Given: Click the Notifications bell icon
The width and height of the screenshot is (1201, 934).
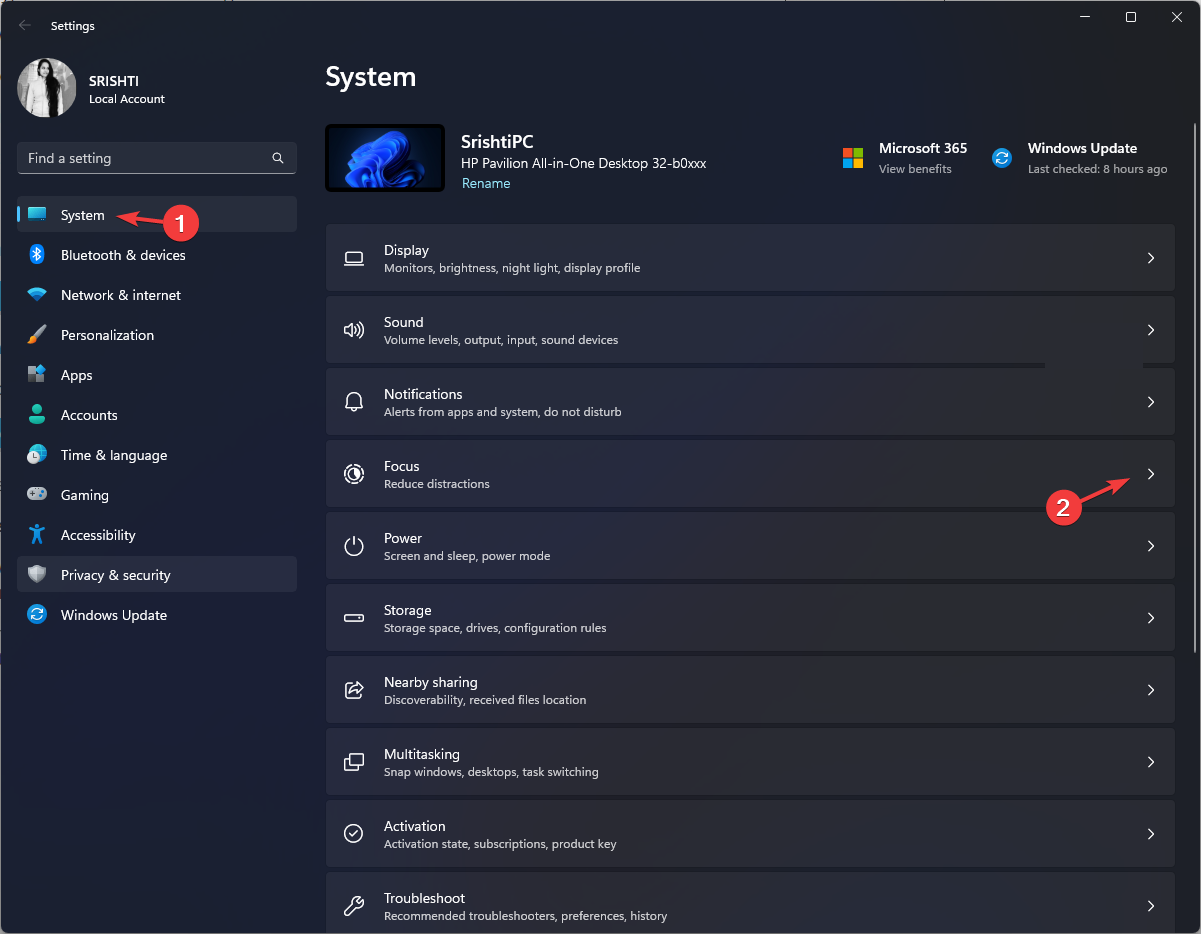Looking at the screenshot, I should click(354, 402).
